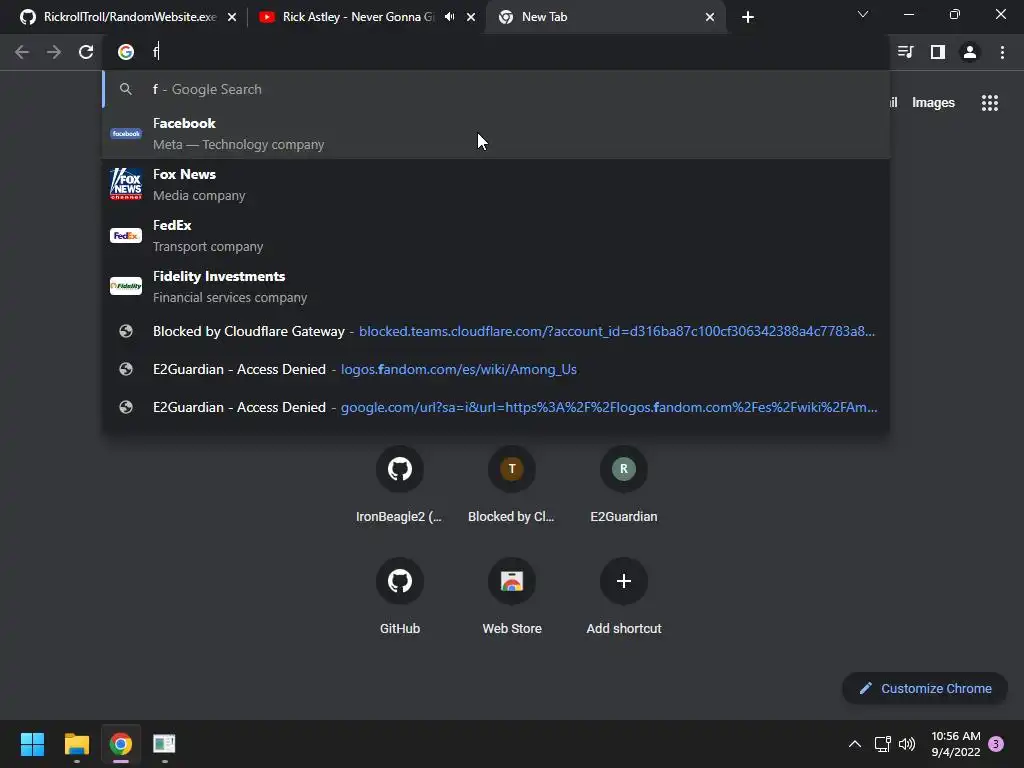Open the Windows Start menu
The width and height of the screenshot is (1024, 768).
[x=32, y=744]
